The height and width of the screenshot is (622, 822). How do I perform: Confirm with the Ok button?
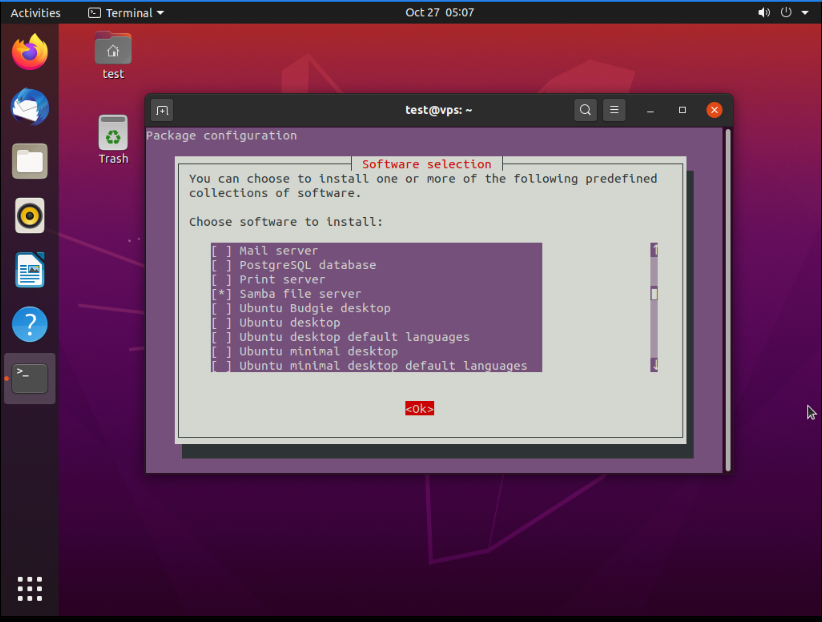click(x=419, y=409)
